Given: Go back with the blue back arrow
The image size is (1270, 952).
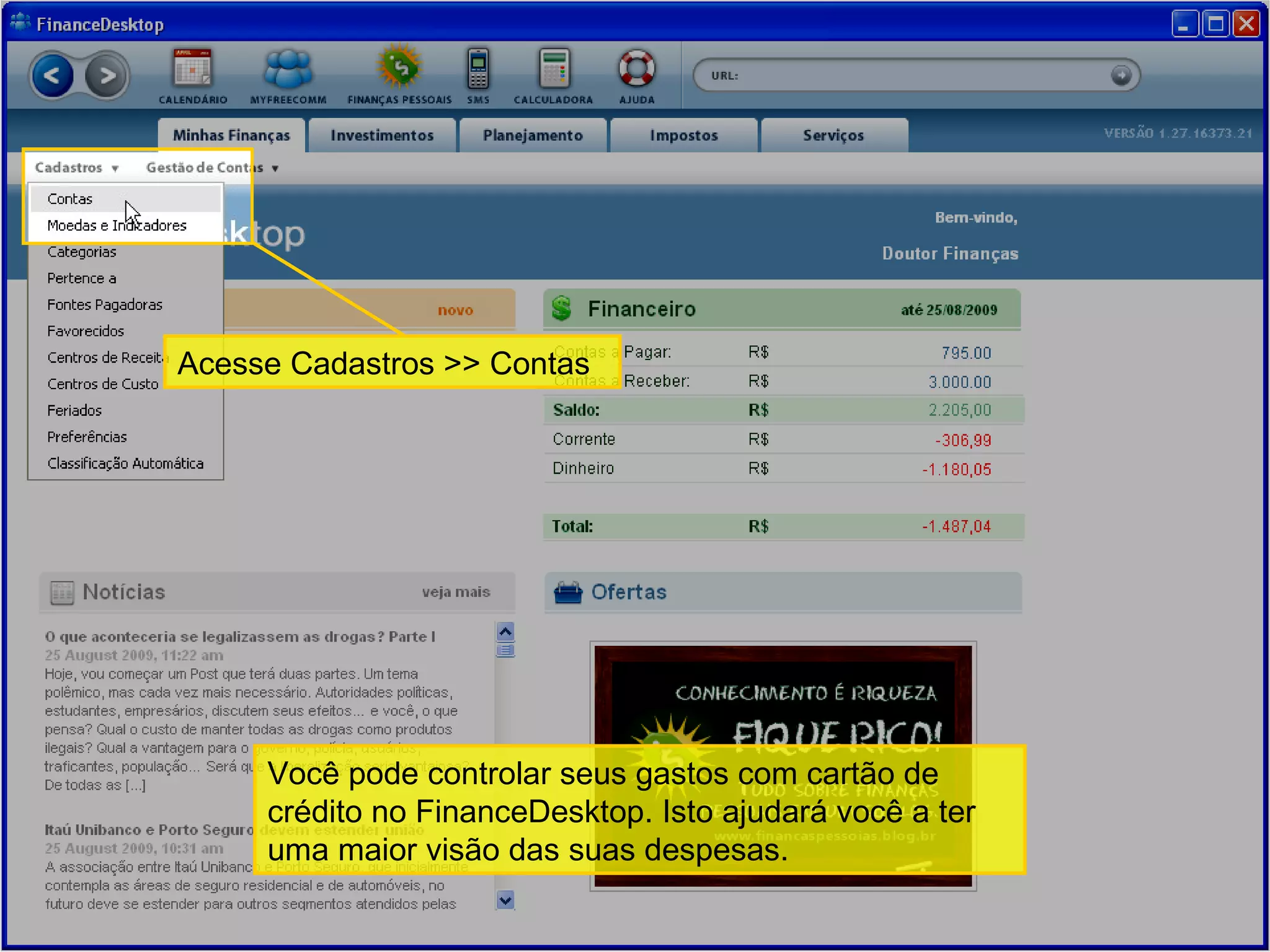Looking at the screenshot, I should [52, 76].
